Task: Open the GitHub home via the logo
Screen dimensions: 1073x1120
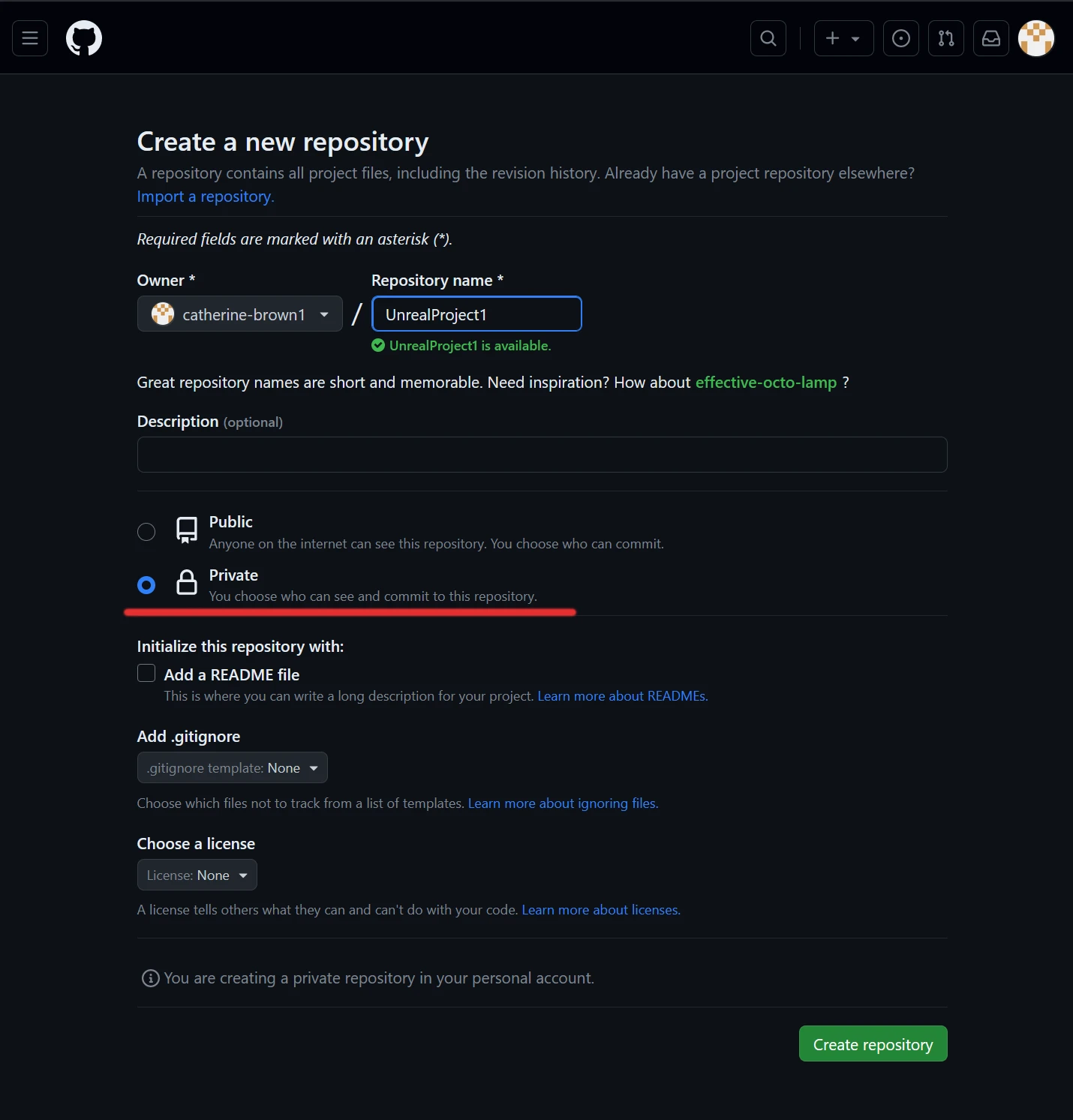Action: [x=83, y=38]
